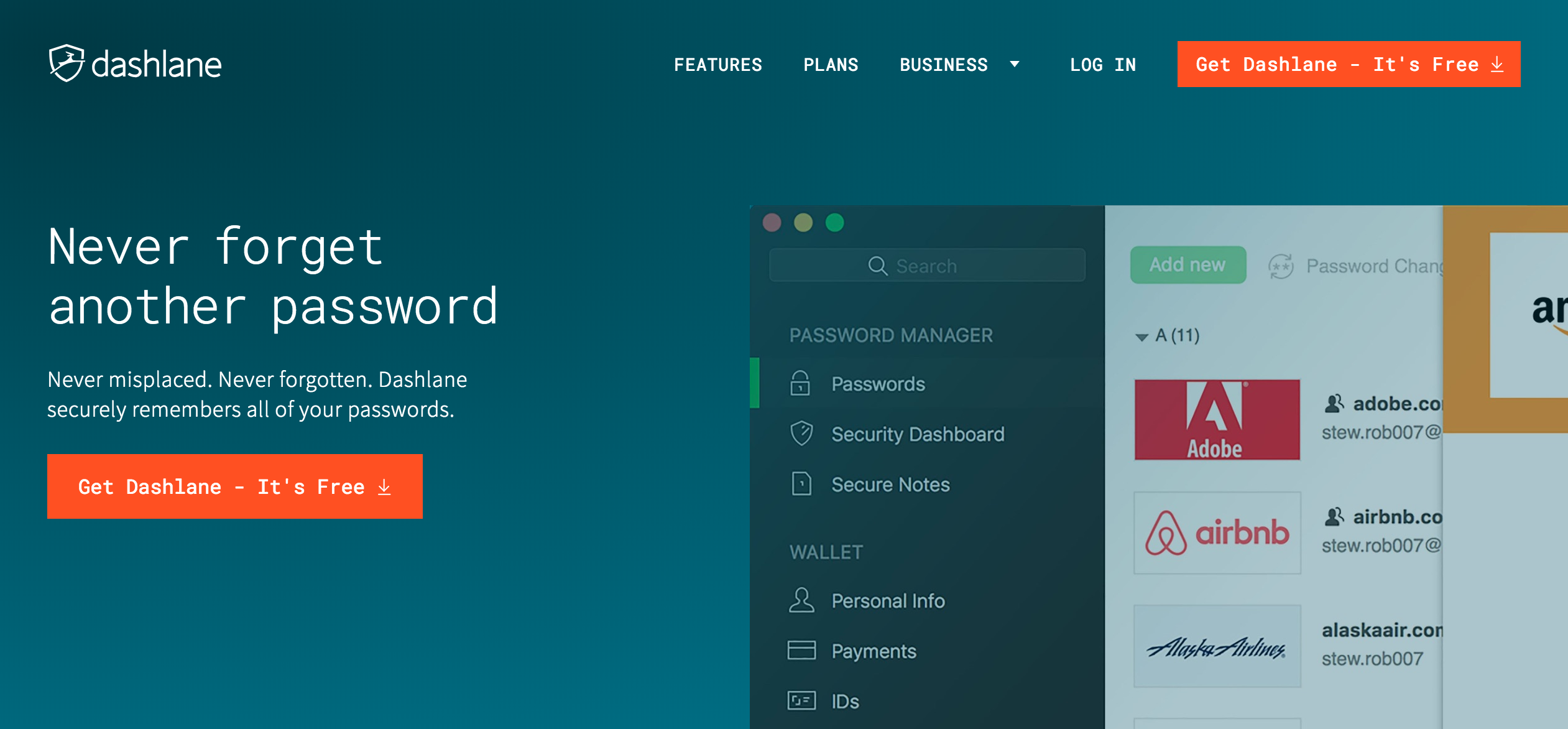
Task: Click the Security Dashboard shield icon
Action: 801,434
